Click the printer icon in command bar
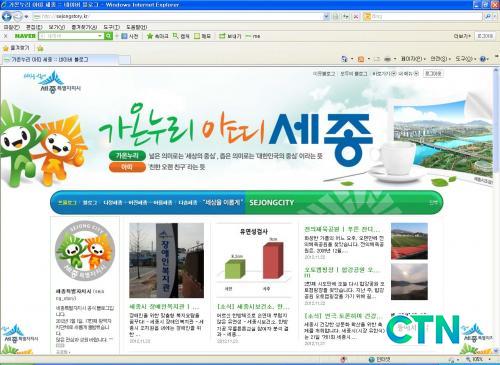The height and width of the screenshot is (365, 500). (387, 59)
